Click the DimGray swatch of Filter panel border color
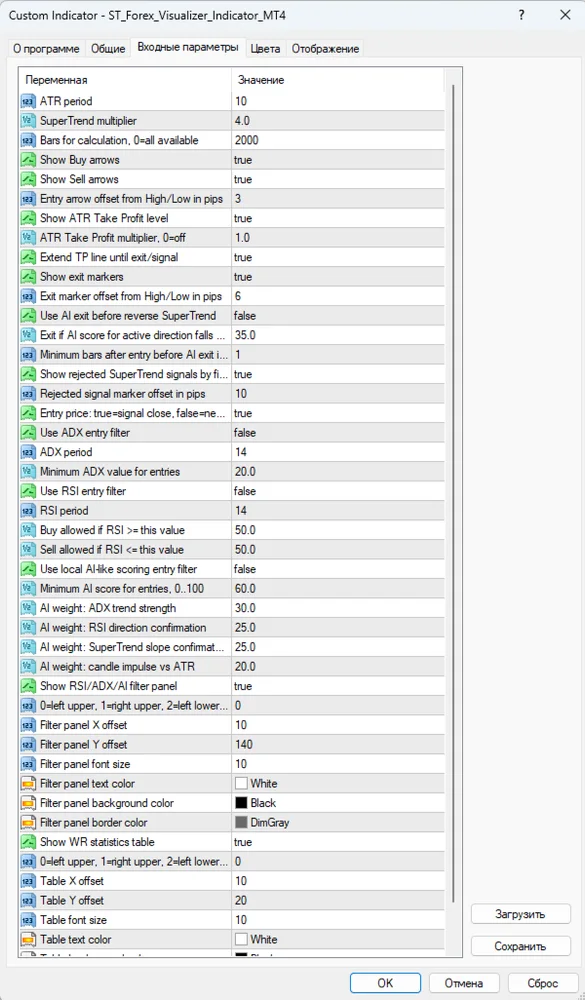The height and width of the screenshot is (1000, 585). click(x=241, y=823)
